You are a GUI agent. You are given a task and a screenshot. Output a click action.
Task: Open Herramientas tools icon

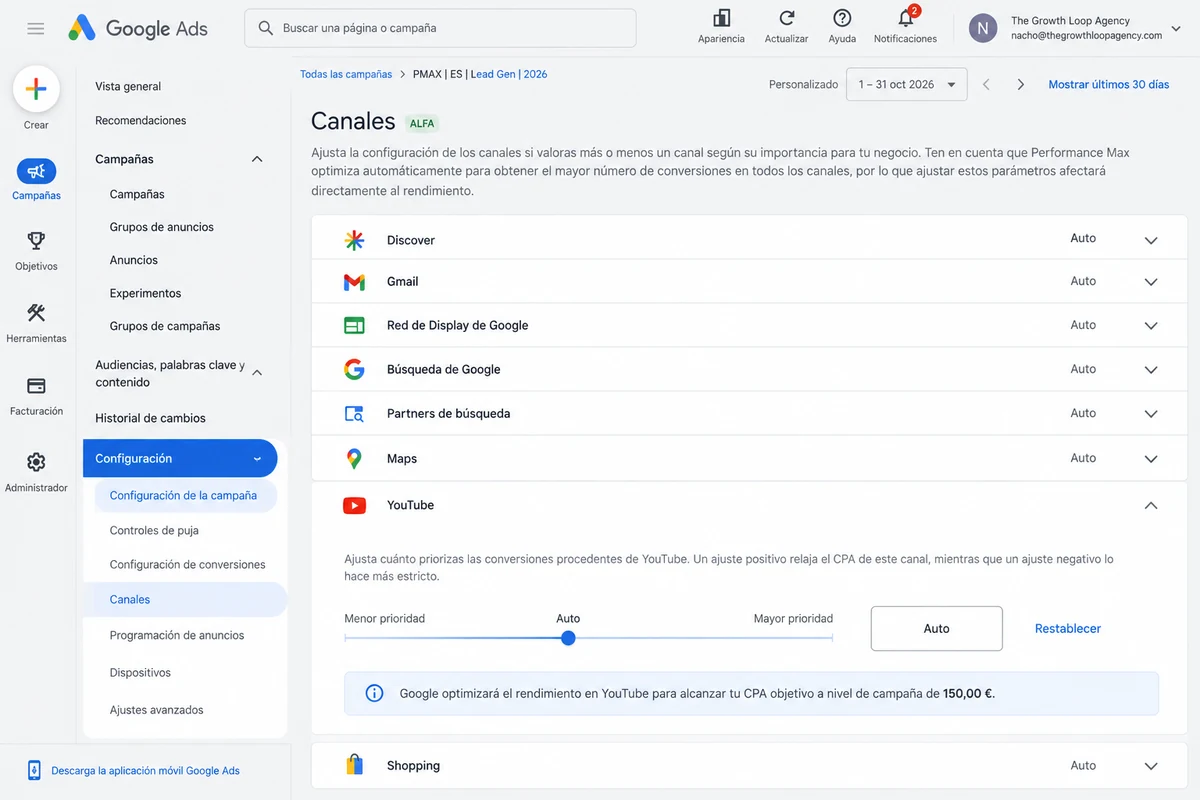point(36,313)
